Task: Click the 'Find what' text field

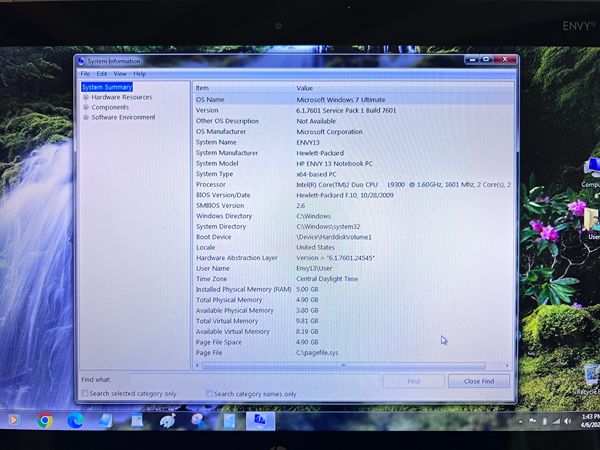Action: click(254, 380)
